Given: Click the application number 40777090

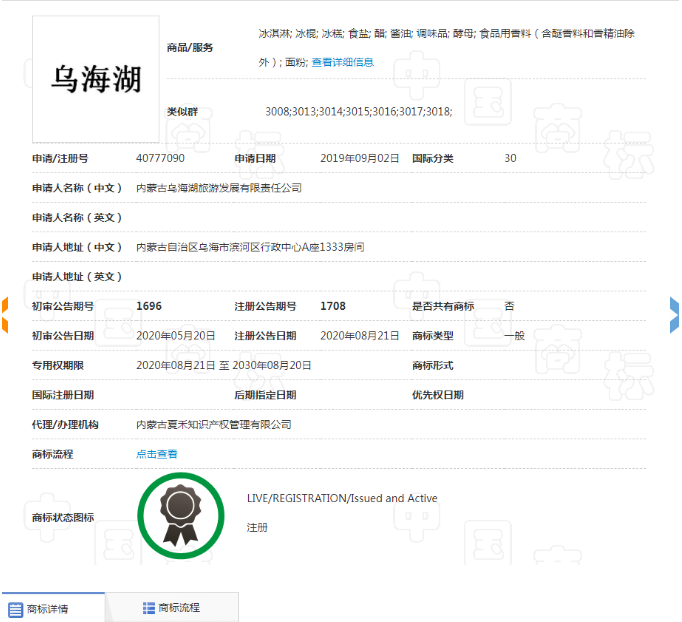Looking at the screenshot, I should click(x=160, y=158).
